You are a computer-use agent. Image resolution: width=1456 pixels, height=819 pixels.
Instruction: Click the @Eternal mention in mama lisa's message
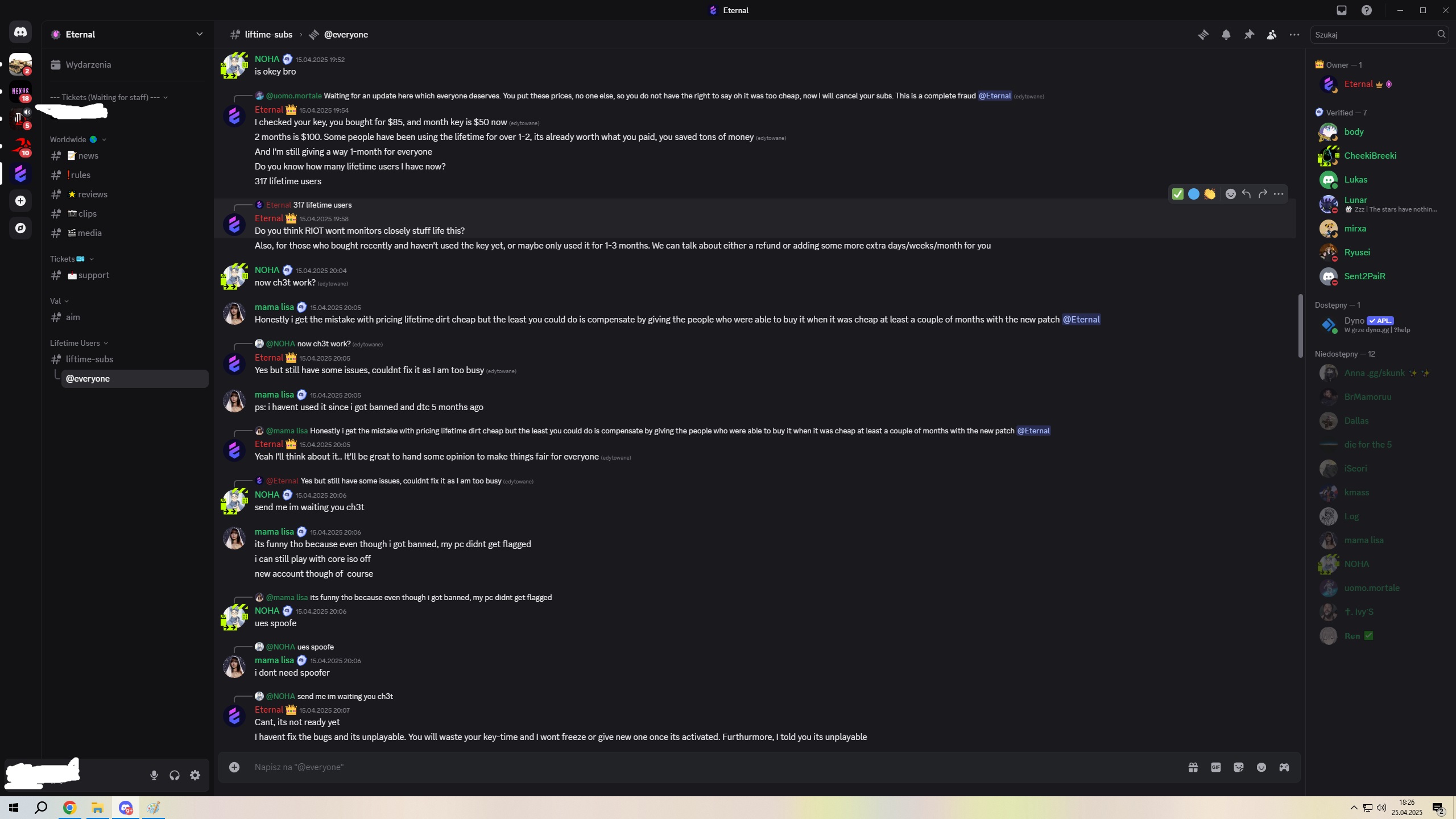(x=1081, y=320)
